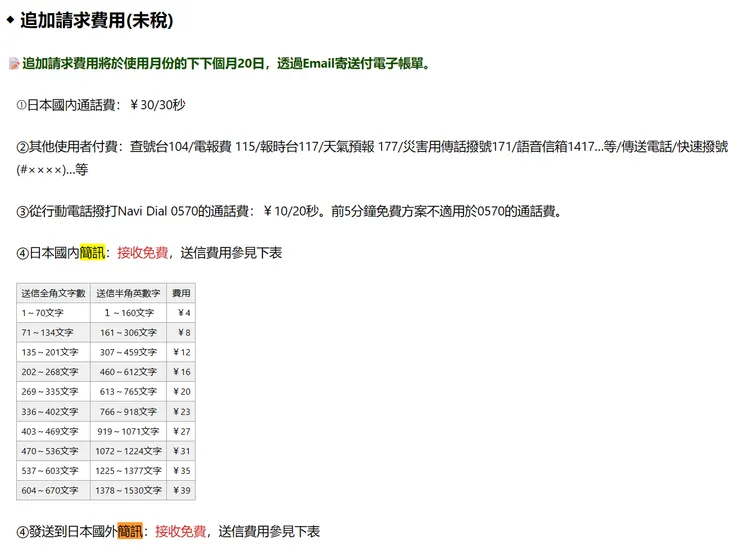The width and height of the screenshot is (740, 550).
Task: Click the cell 1225~1377文字
Action: (128, 471)
